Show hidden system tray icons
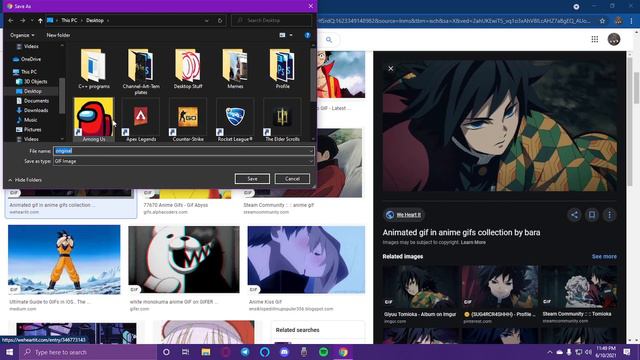Screen dimensions: 640x360 tap(550, 352)
